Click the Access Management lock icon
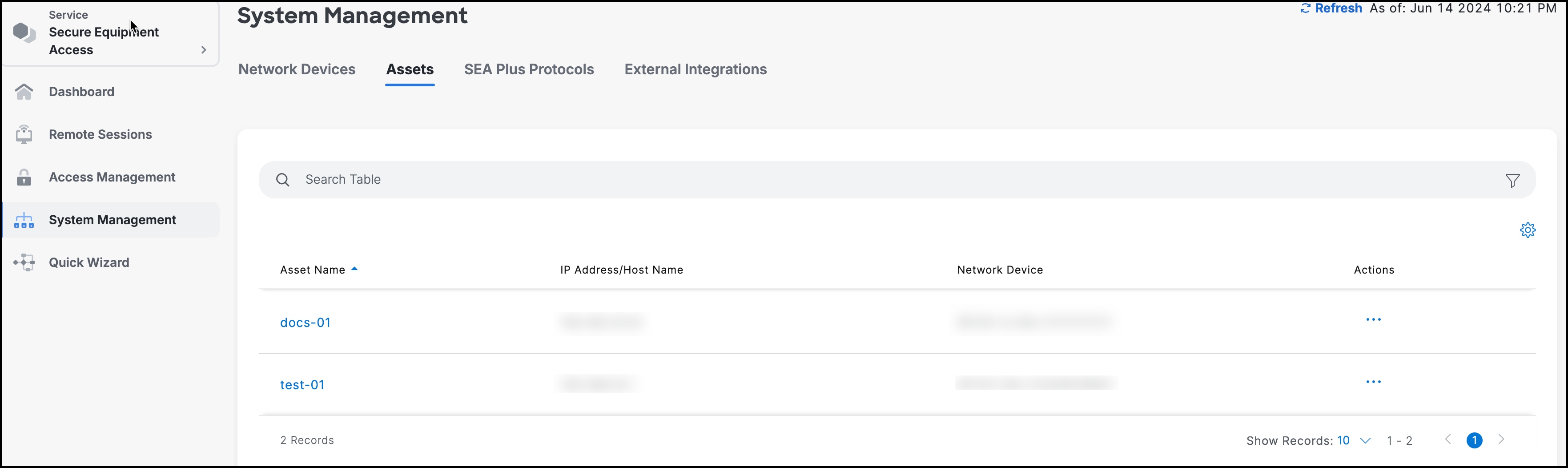 click(24, 177)
